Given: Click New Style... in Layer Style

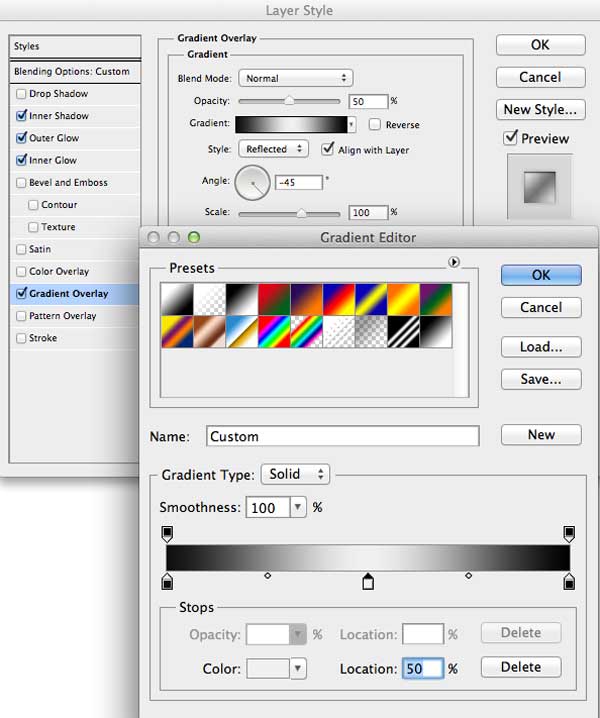Looking at the screenshot, I should pos(540,109).
